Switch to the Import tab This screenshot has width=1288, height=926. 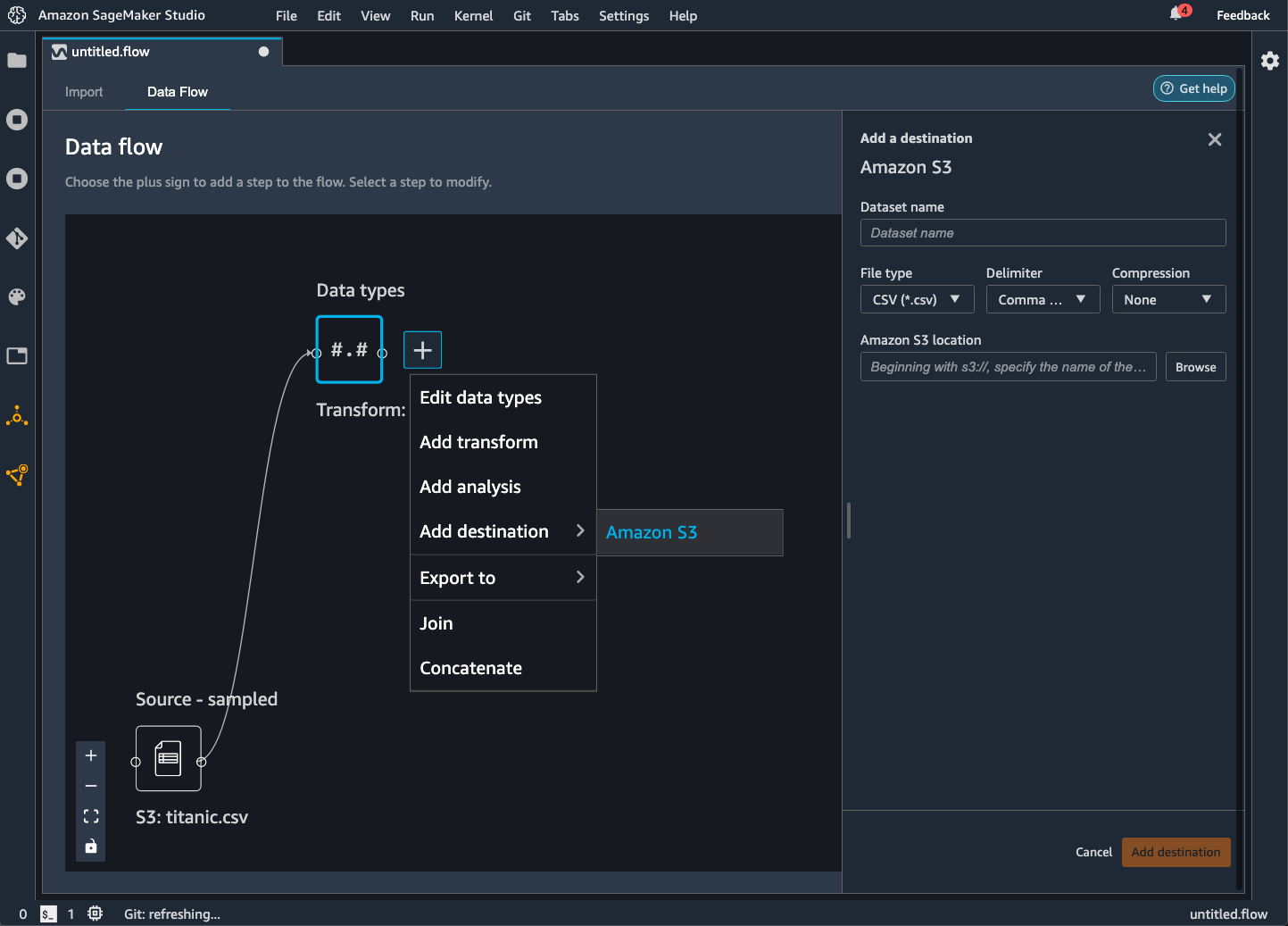(x=84, y=92)
